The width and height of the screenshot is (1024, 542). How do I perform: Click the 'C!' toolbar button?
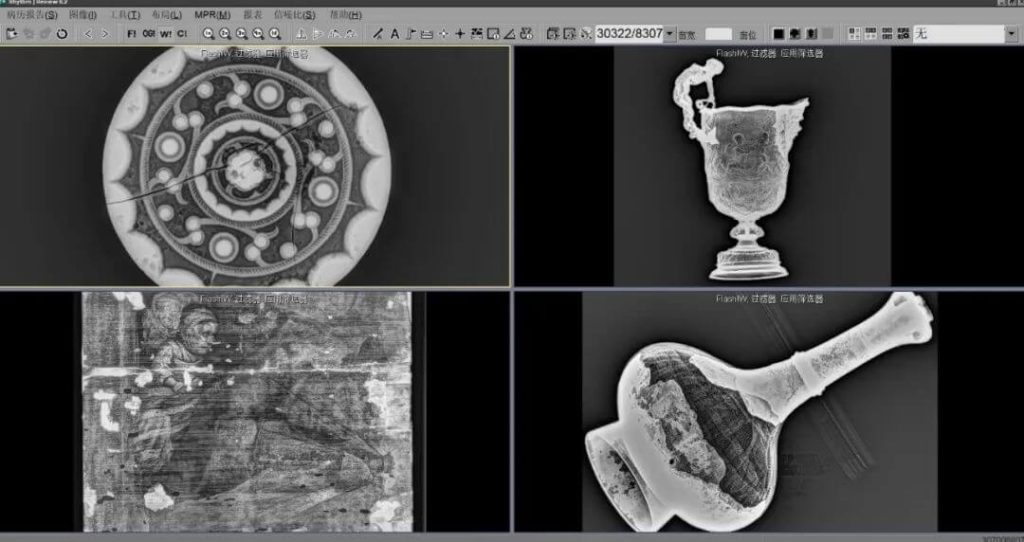click(x=182, y=34)
